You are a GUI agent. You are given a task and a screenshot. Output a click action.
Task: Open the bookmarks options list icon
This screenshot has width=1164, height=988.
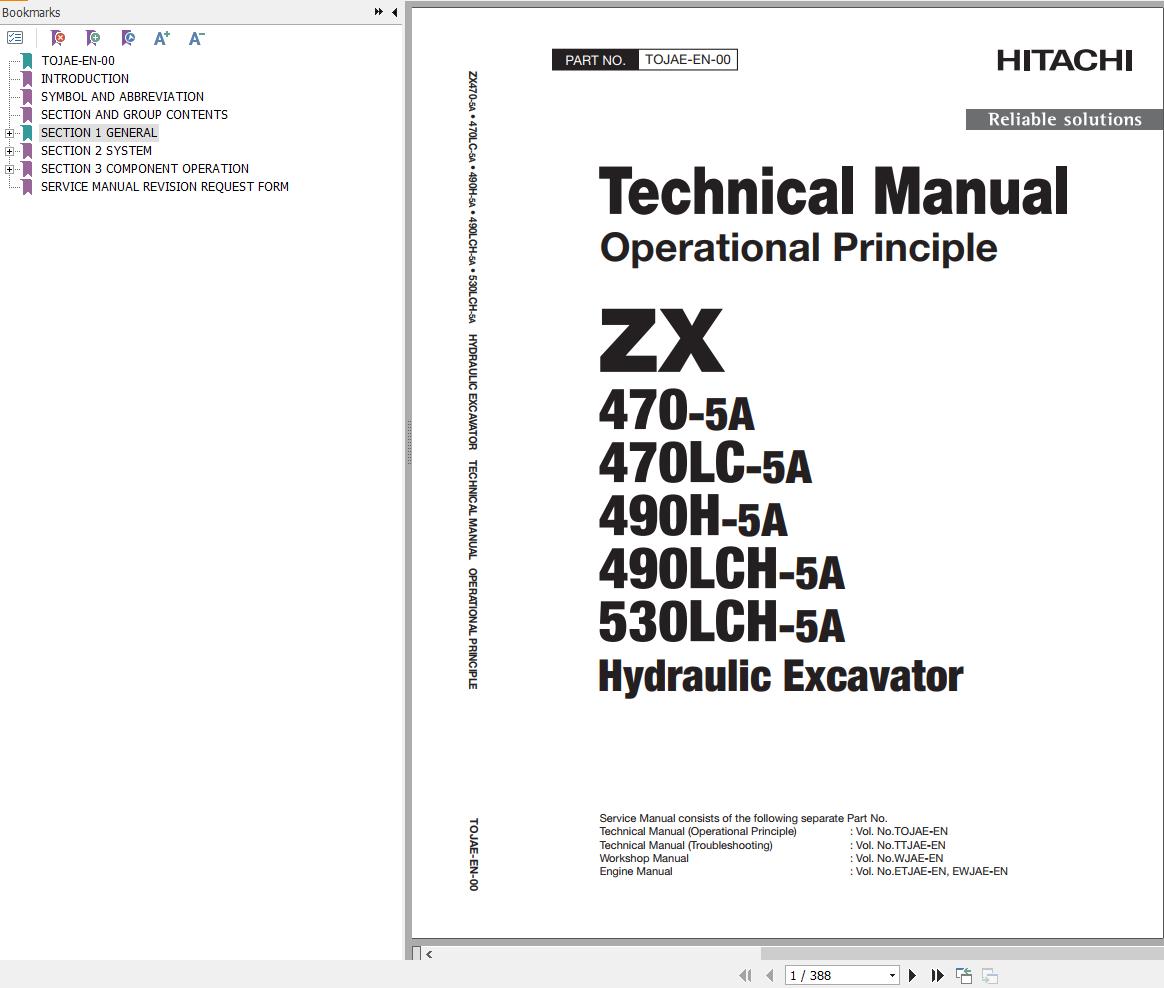point(15,37)
